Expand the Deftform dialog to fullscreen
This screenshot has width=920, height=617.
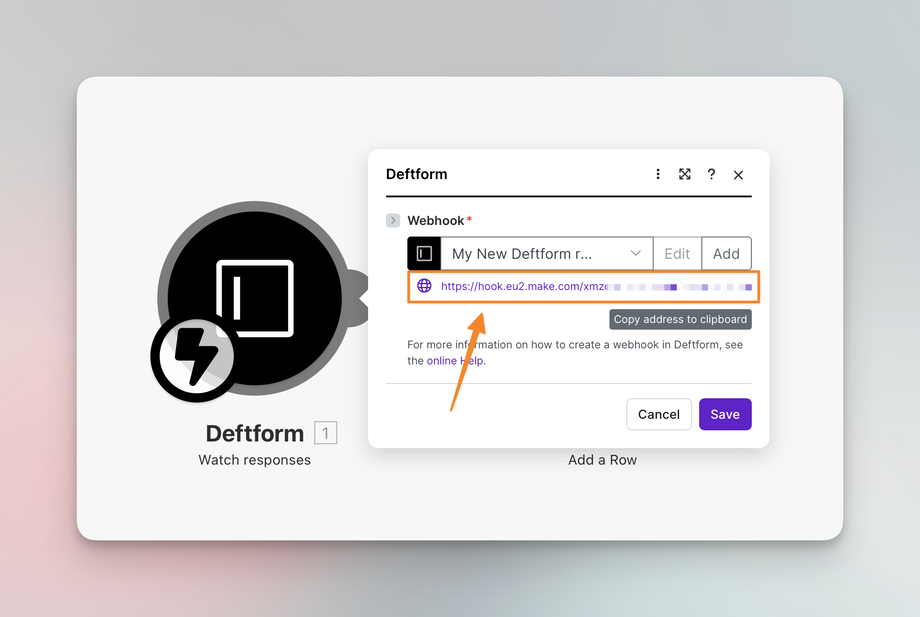click(x=685, y=174)
